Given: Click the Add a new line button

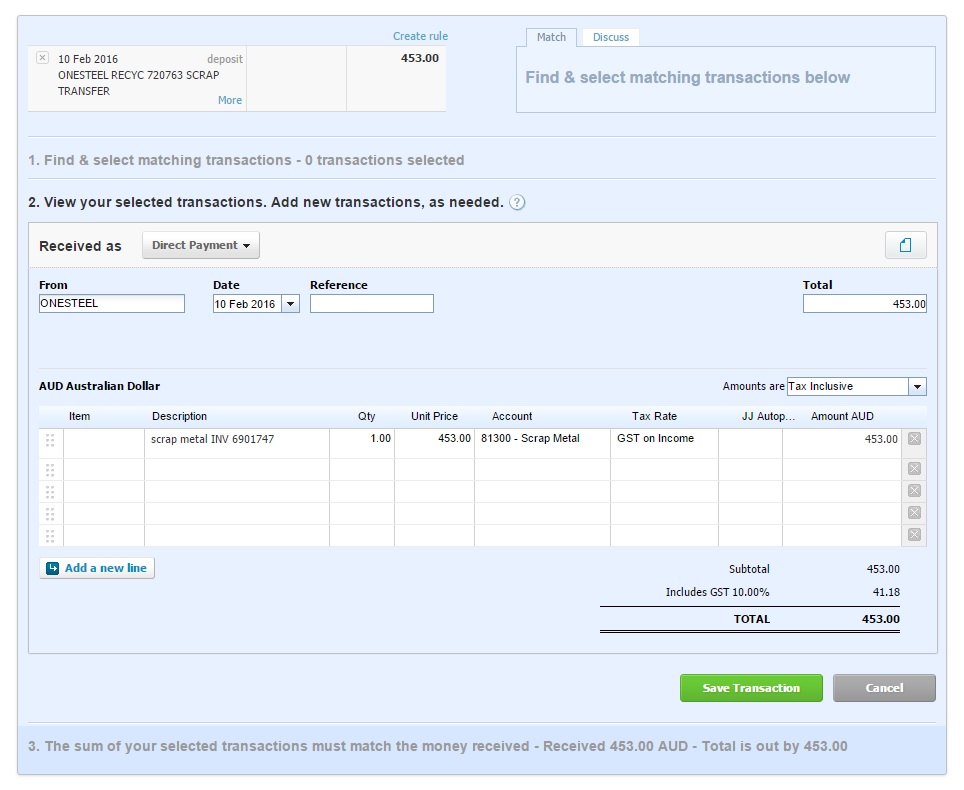Looking at the screenshot, I should (97, 568).
